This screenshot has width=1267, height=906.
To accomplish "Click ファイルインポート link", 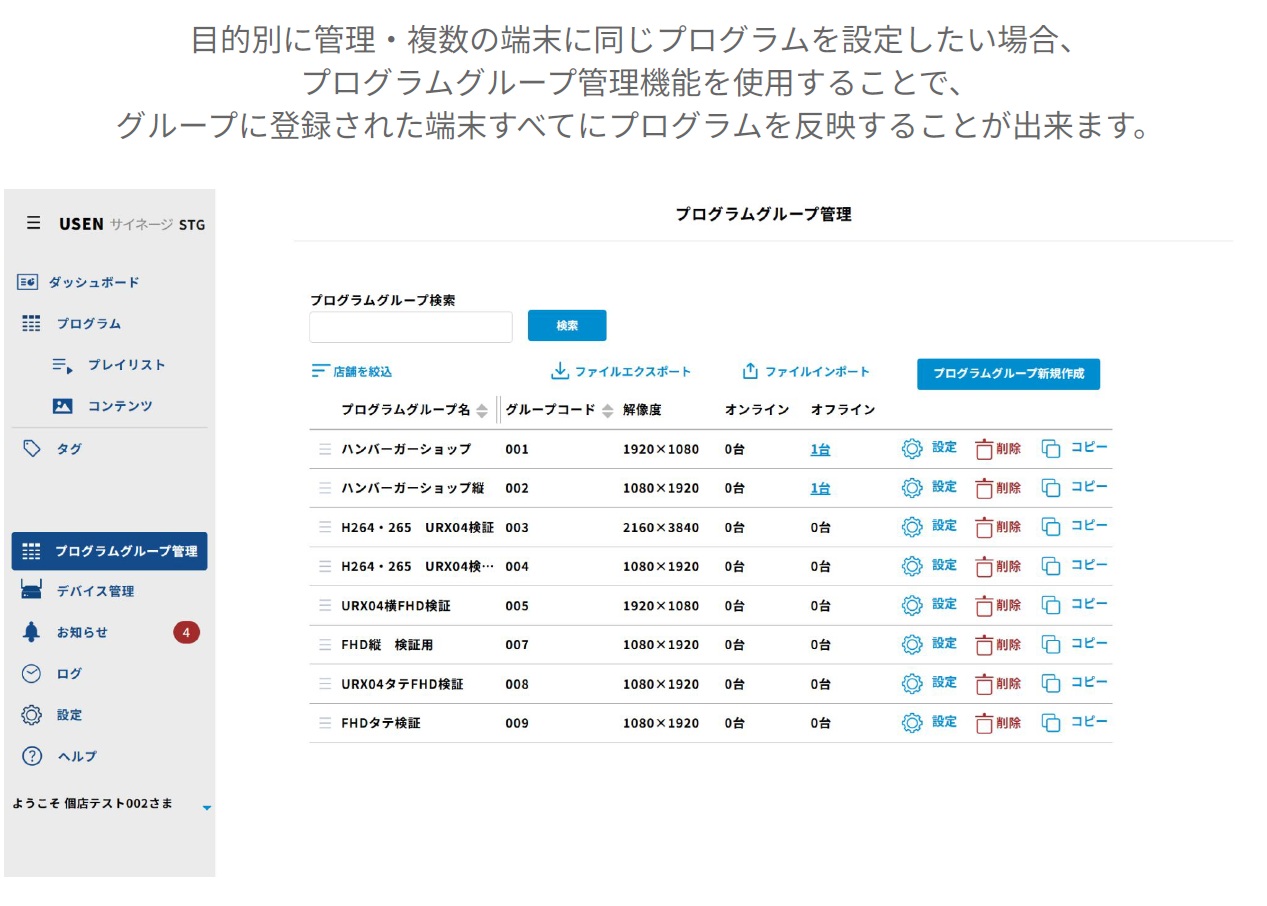I will [806, 371].
